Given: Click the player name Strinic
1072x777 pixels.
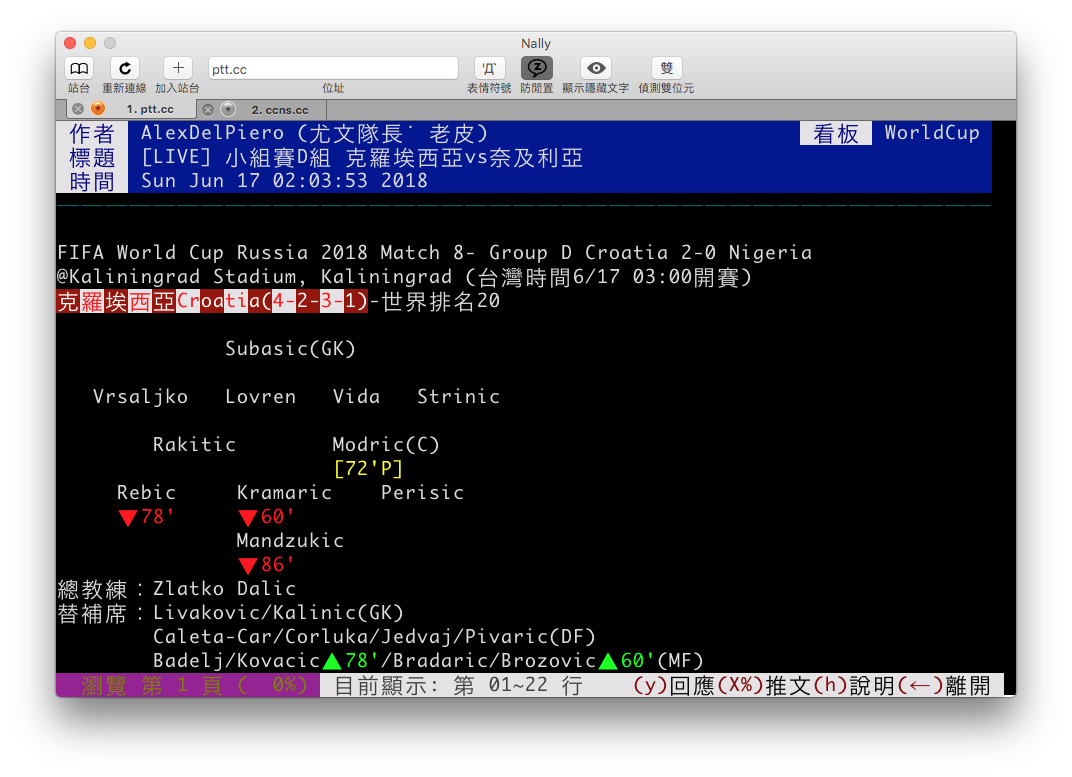Looking at the screenshot, I should coord(459,397).
